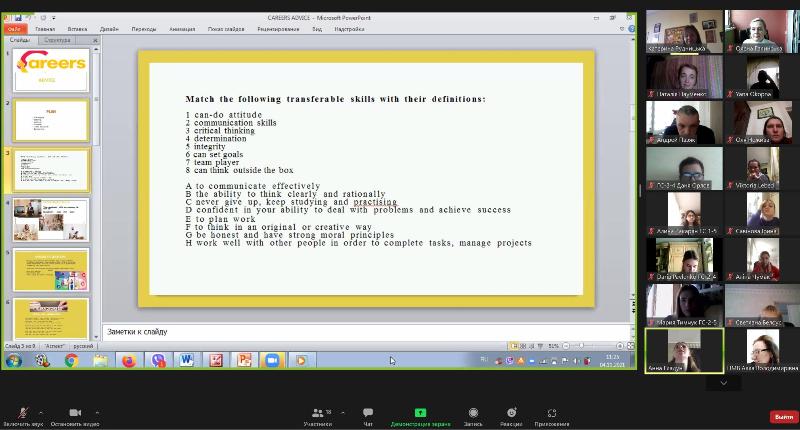
Task: Select slide 4 thumbnail with photos
Action: click(x=51, y=220)
